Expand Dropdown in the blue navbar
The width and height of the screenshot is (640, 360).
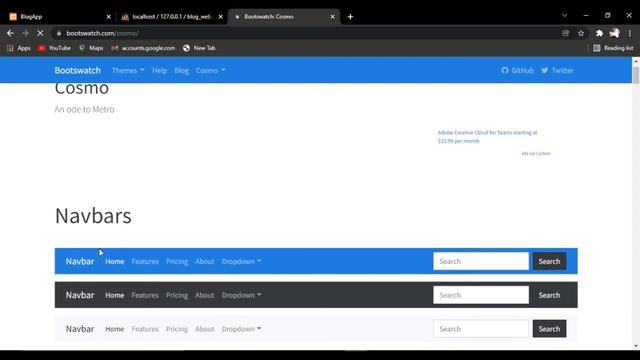(241, 261)
